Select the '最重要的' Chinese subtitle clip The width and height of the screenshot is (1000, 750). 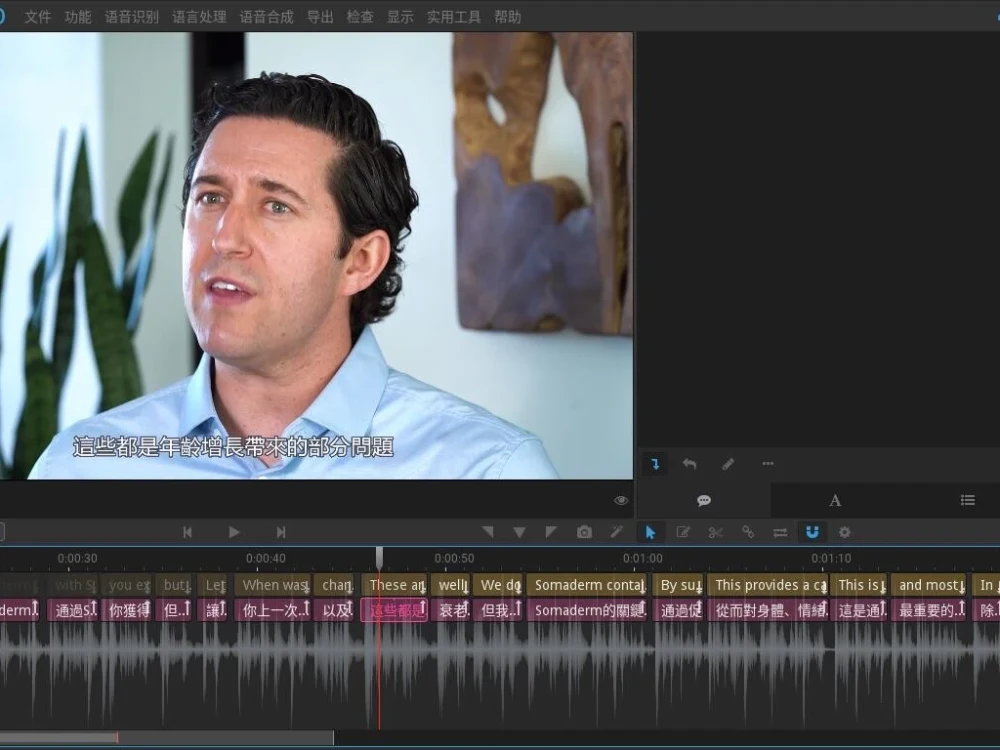click(x=929, y=610)
